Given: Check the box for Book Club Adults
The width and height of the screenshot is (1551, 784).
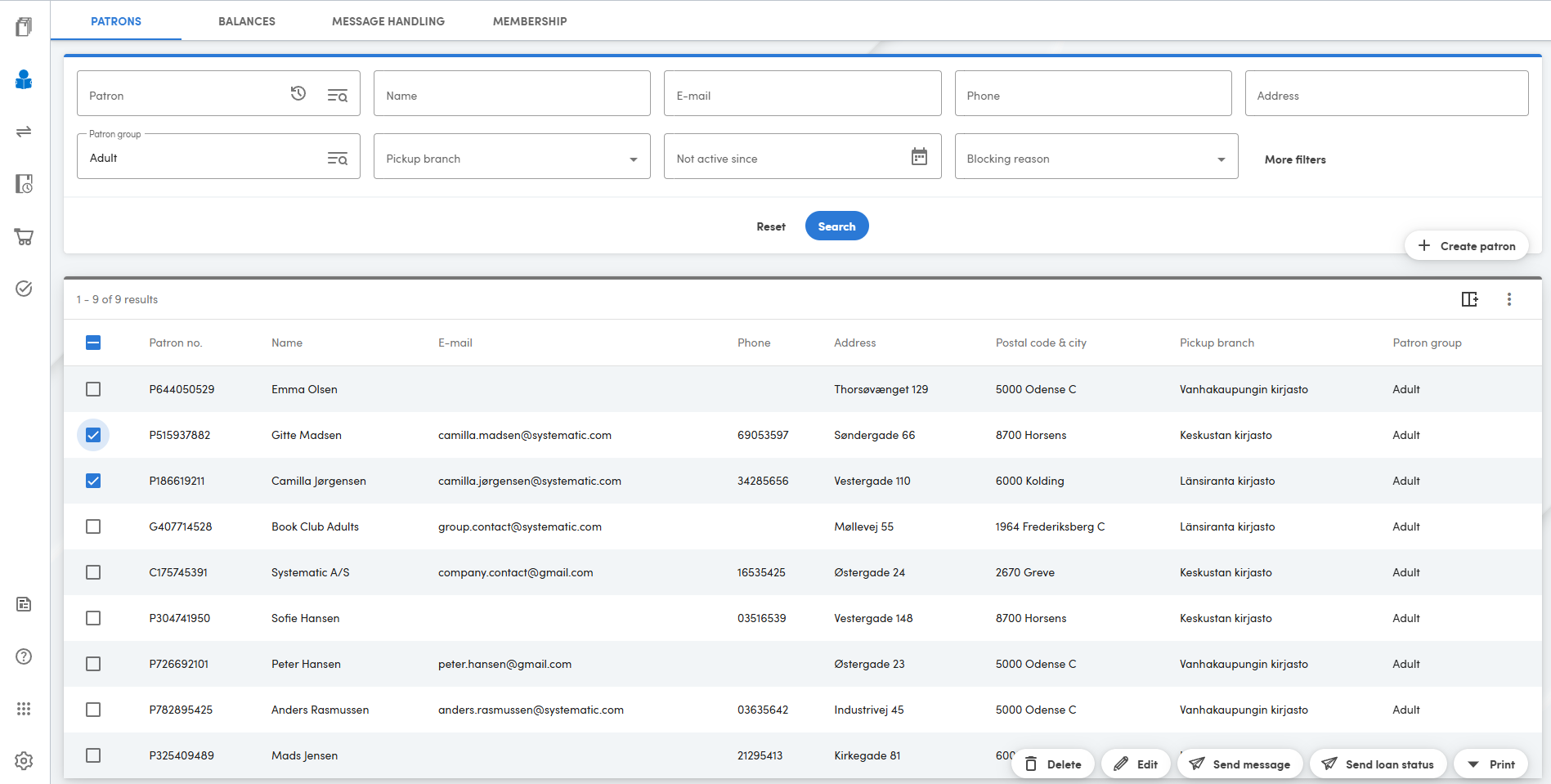Looking at the screenshot, I should coord(93,526).
